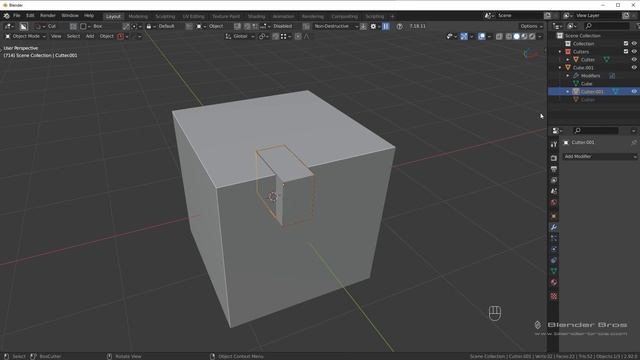Toggle visibility of selected Cutter.001

634,91
